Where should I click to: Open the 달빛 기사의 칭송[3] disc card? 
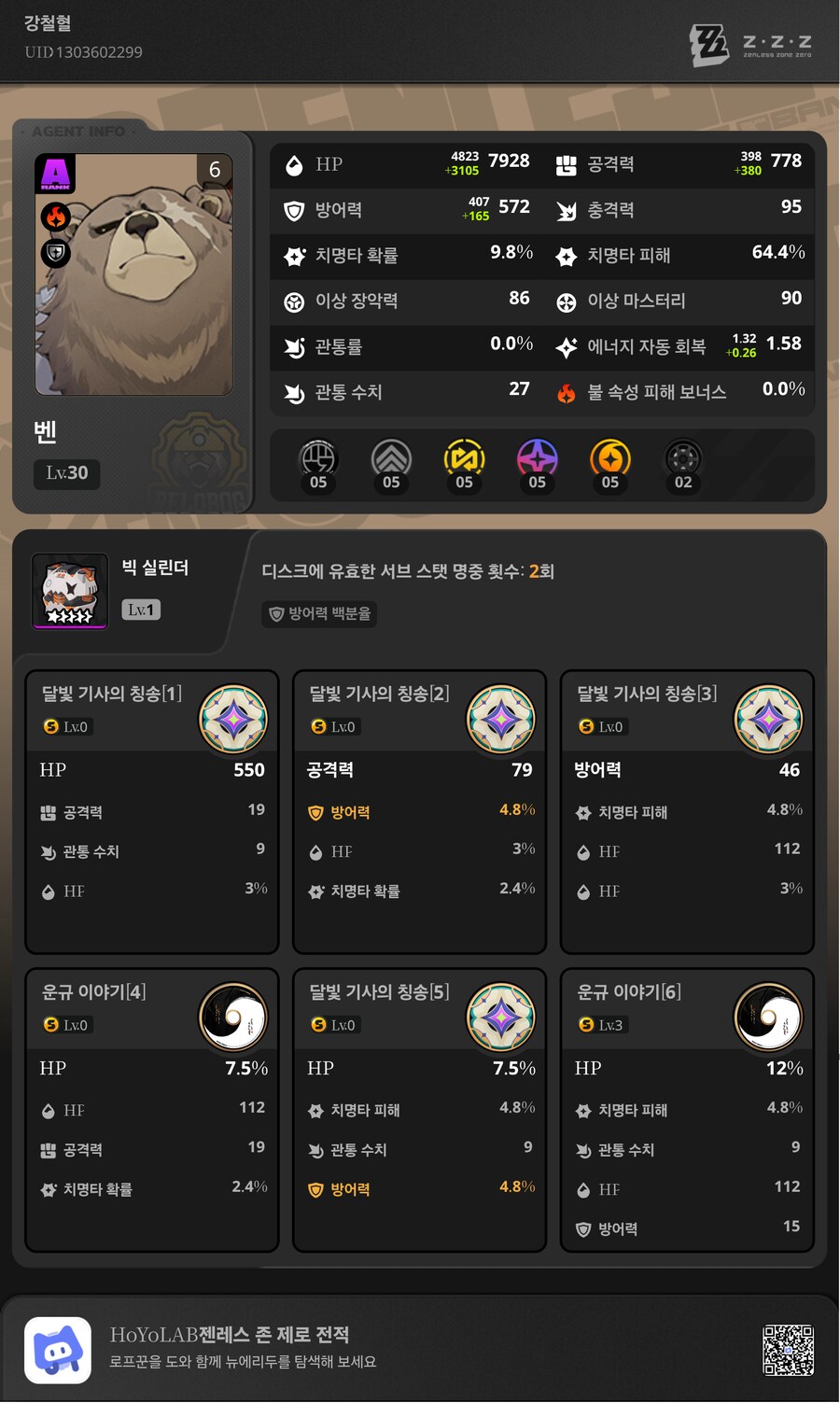[x=687, y=811]
